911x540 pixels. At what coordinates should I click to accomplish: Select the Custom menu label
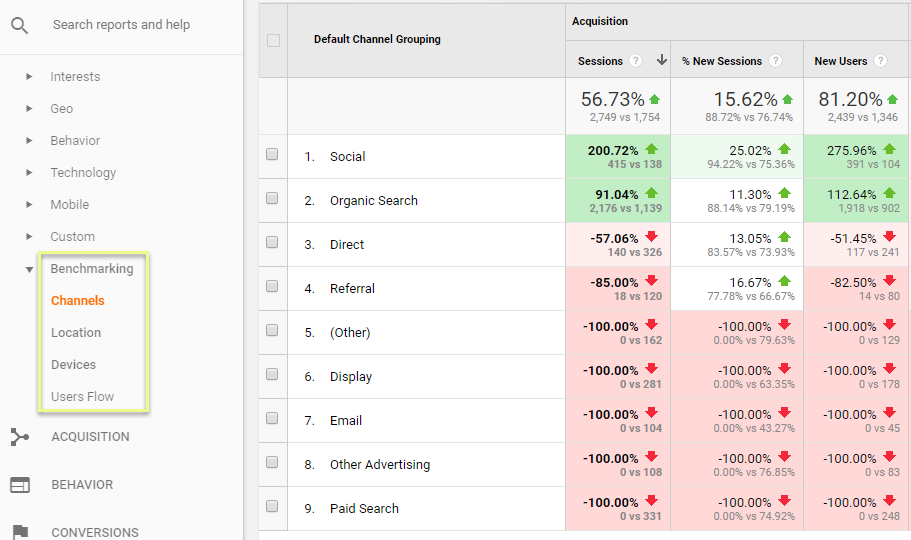(73, 237)
